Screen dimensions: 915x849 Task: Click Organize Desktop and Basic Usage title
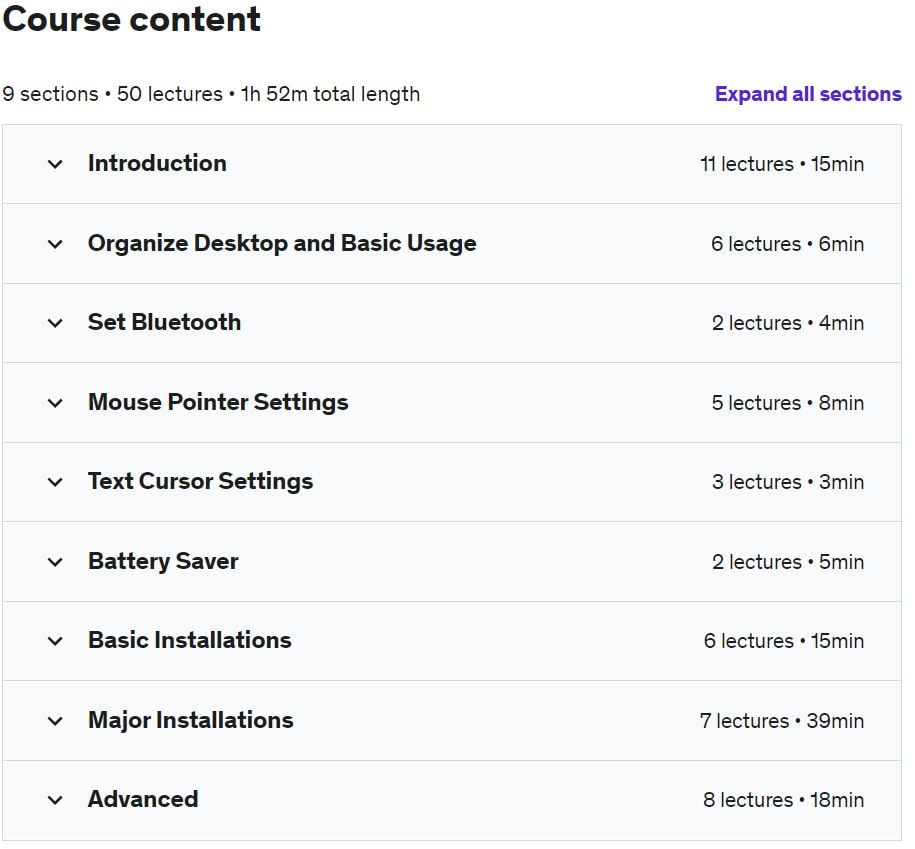pos(282,244)
